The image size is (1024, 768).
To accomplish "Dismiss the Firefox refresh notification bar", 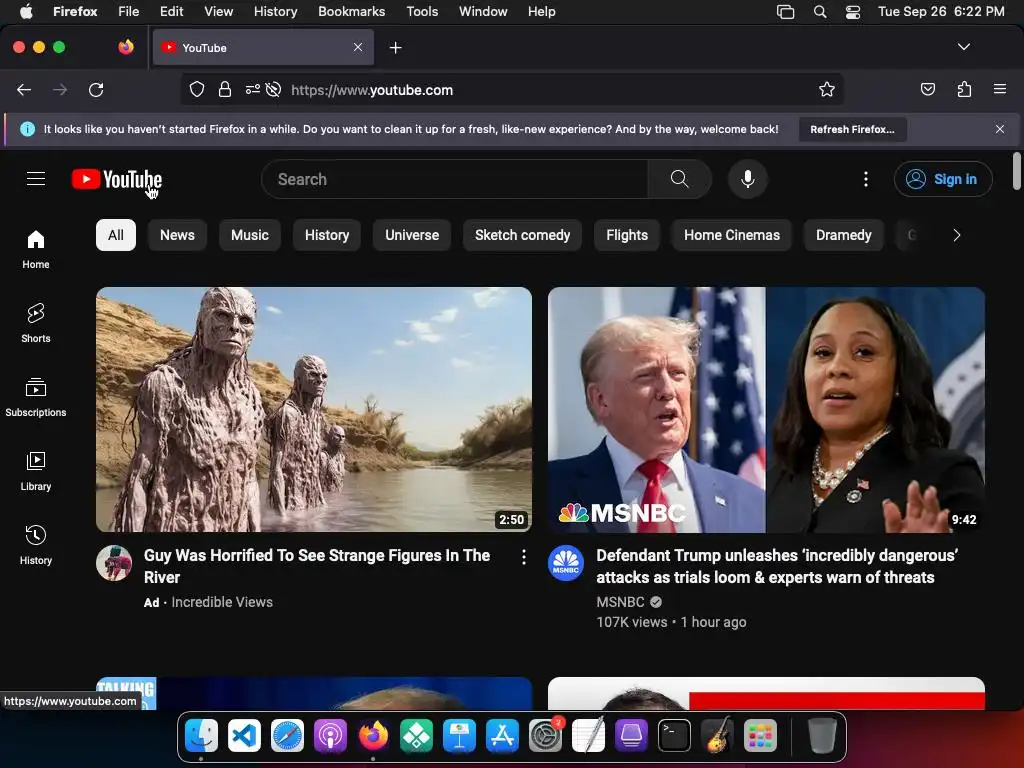I will (x=1000, y=129).
